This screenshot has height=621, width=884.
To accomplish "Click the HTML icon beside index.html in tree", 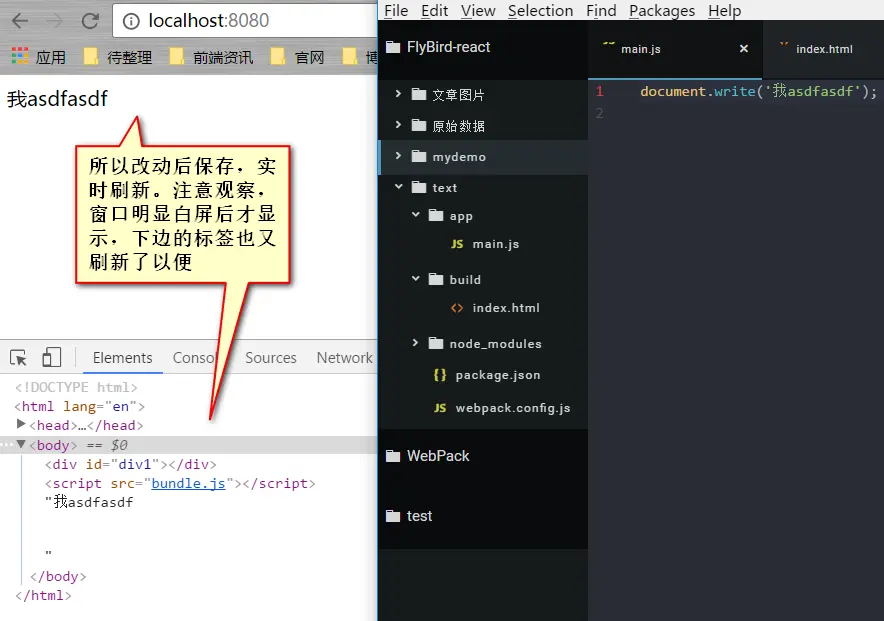I will (x=457, y=308).
